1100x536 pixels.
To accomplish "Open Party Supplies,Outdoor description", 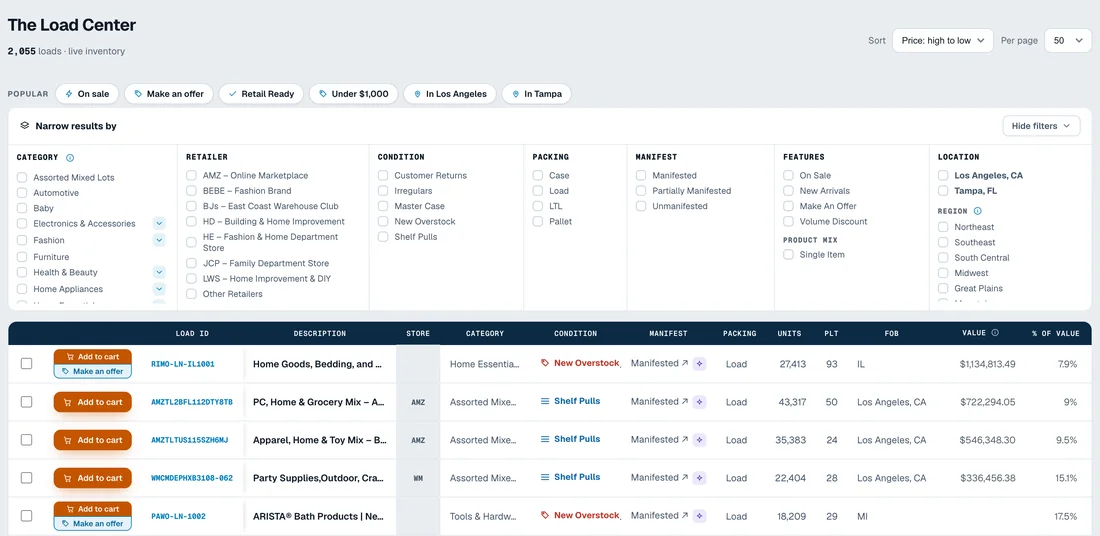I will click(x=318, y=478).
